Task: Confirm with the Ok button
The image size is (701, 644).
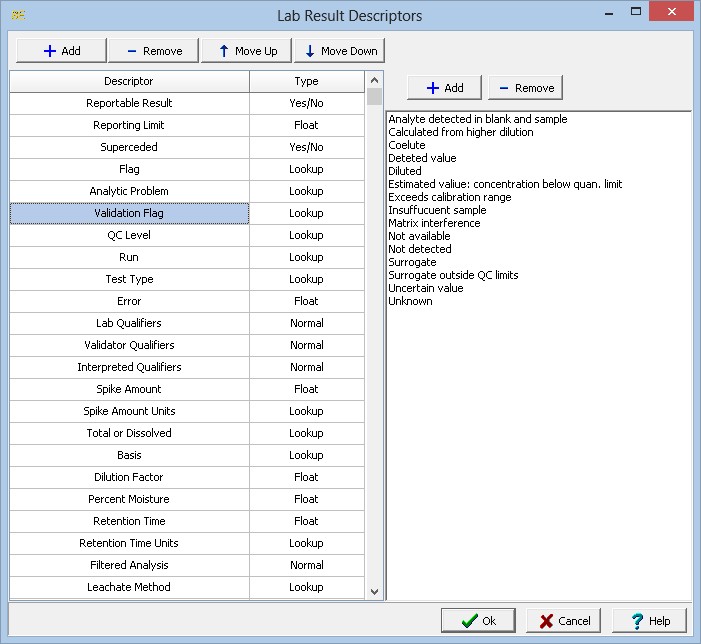Action: [478, 620]
